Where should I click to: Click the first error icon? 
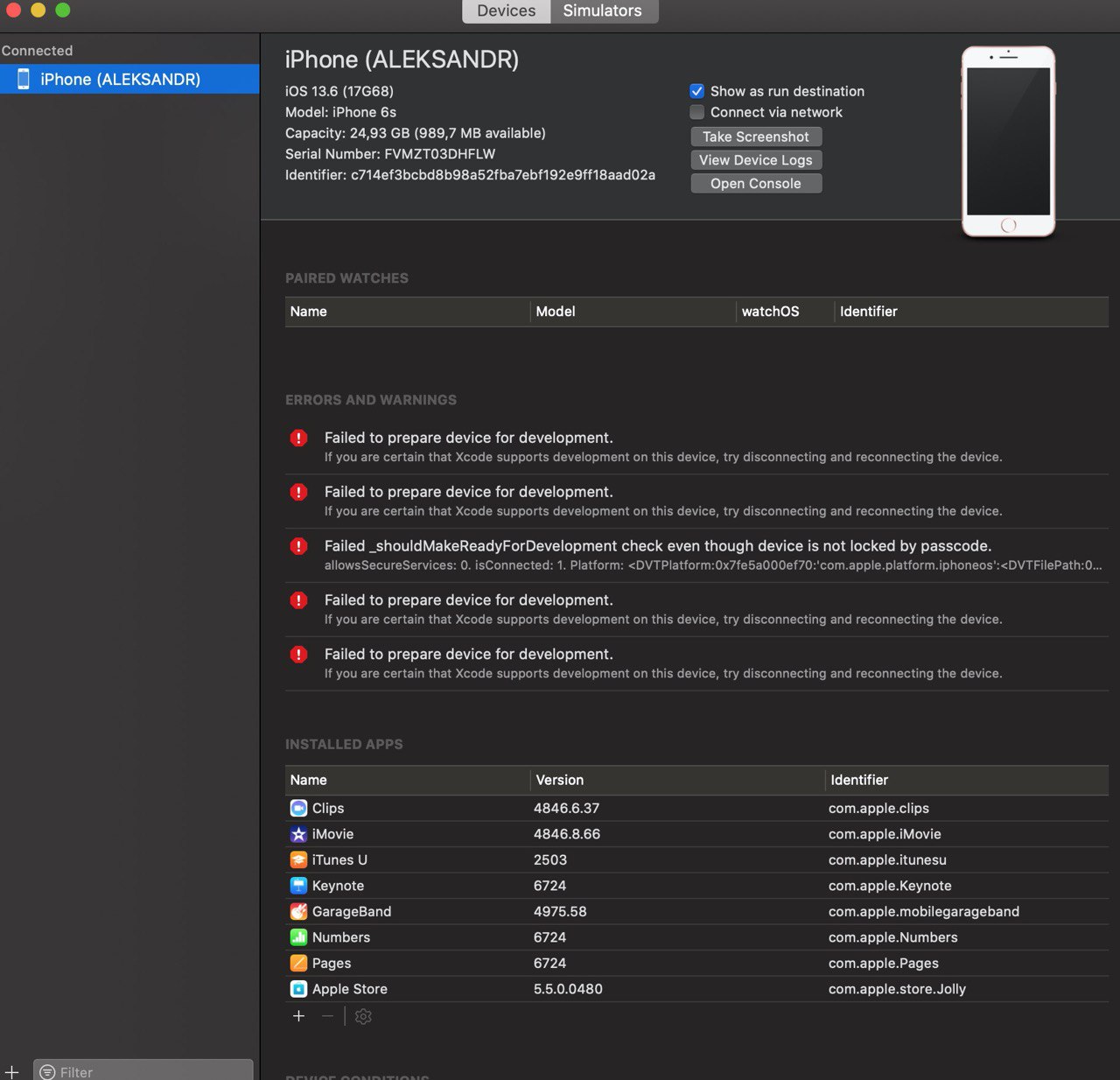point(298,438)
